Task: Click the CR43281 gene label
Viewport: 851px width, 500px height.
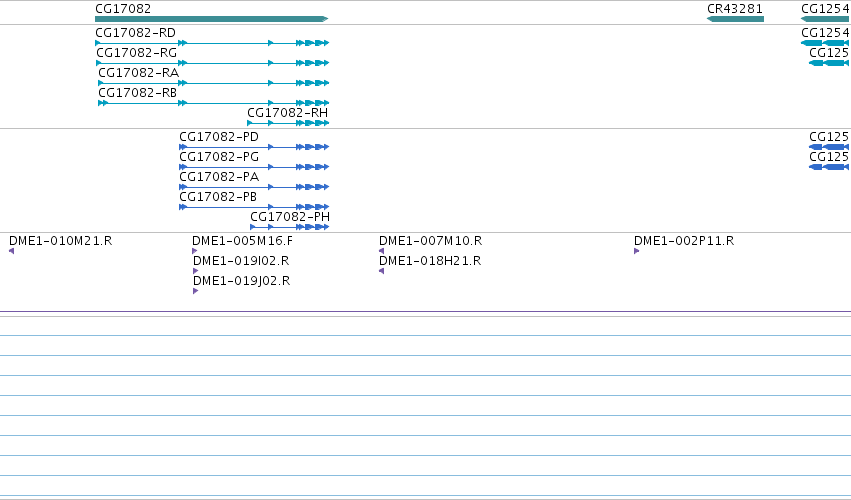Action: (735, 9)
